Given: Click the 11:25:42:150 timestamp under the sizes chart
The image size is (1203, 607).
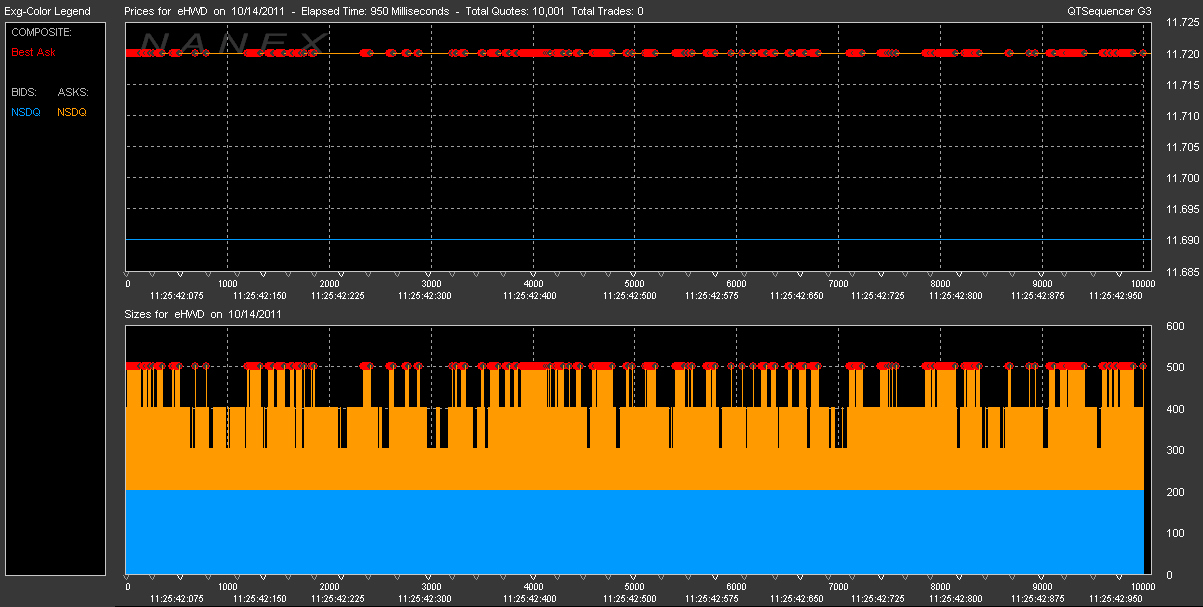Looking at the screenshot, I should (x=259, y=598).
